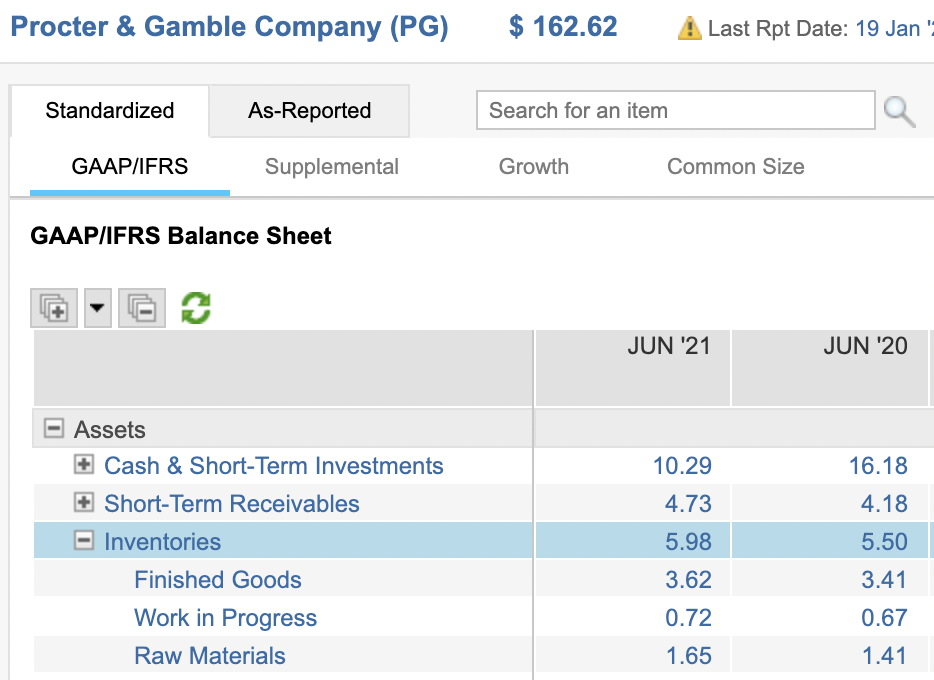Screen dimensions: 934x680
Task: Collapse the Assets section
Action: point(53,430)
